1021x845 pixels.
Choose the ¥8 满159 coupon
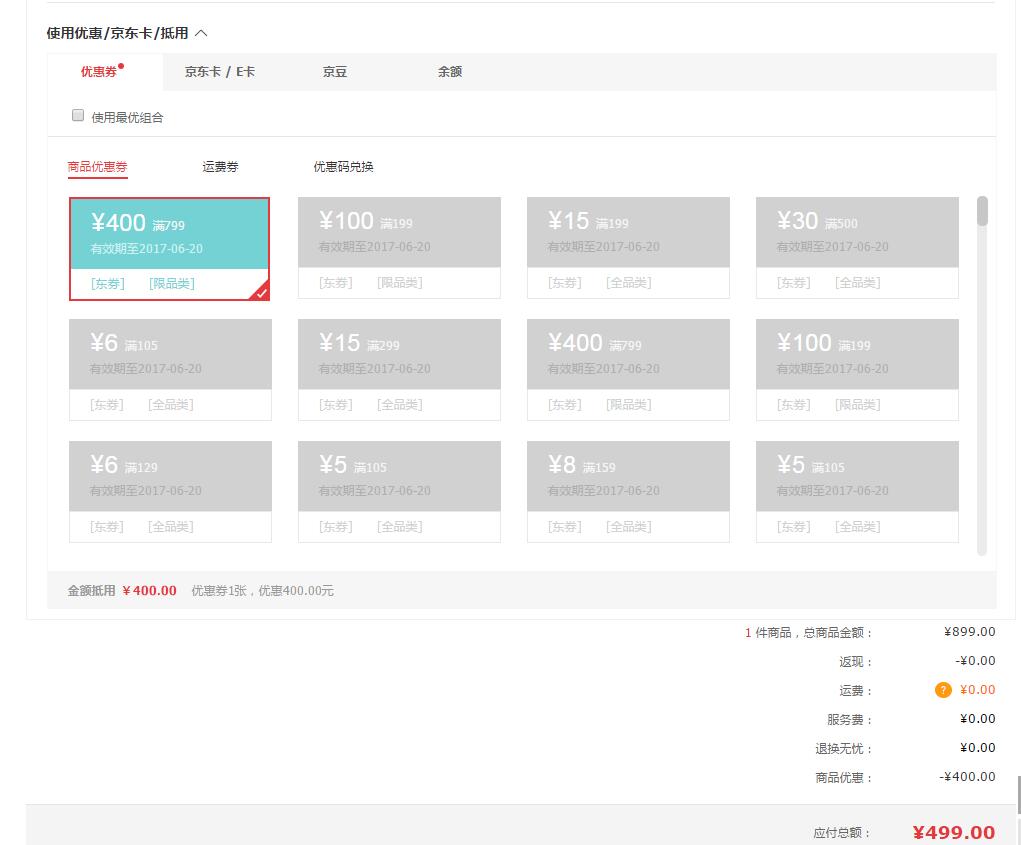628,492
